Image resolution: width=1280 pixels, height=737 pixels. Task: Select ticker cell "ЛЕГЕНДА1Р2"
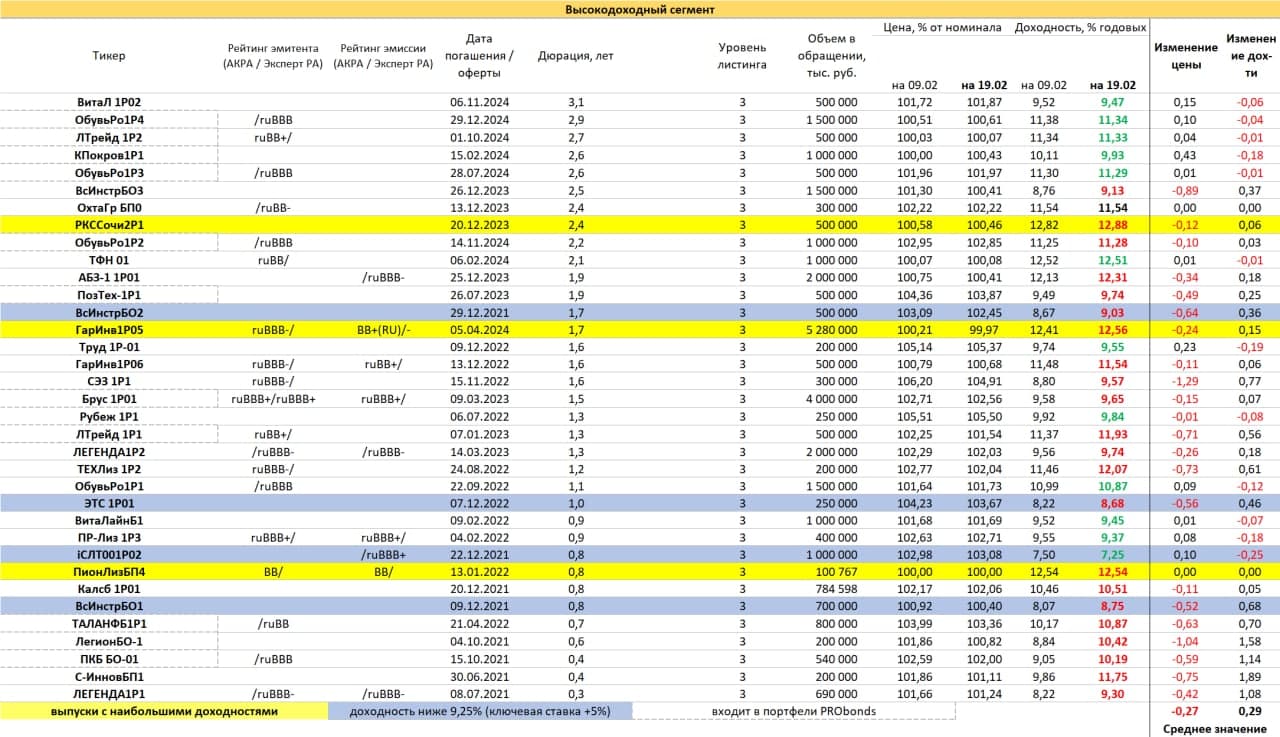click(x=109, y=451)
